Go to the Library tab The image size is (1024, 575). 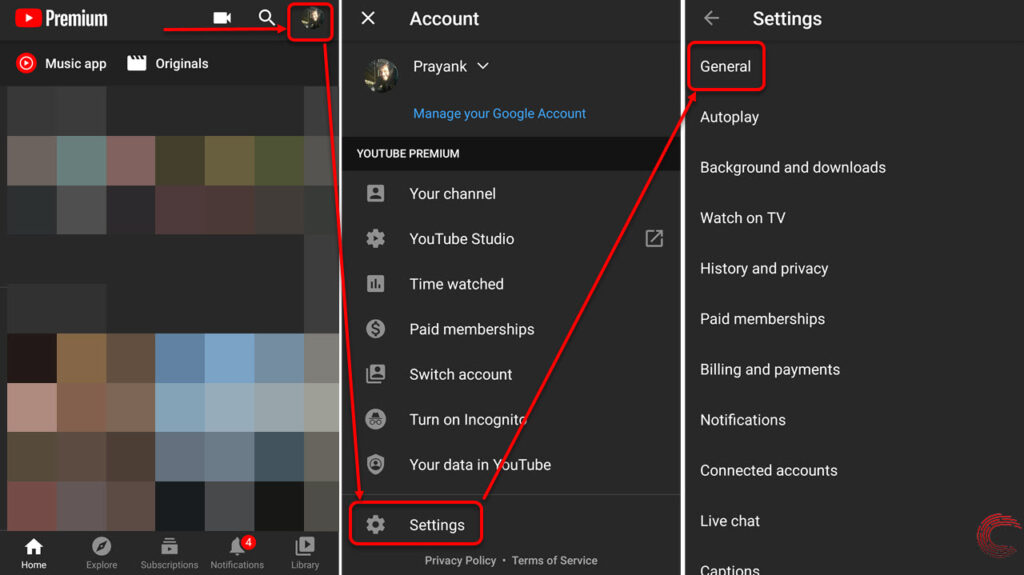(x=305, y=552)
